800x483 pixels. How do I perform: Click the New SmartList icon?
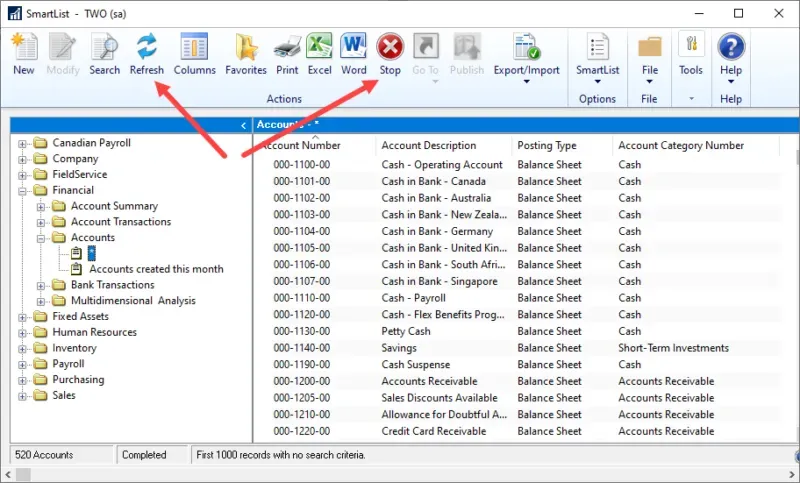[x=23, y=53]
